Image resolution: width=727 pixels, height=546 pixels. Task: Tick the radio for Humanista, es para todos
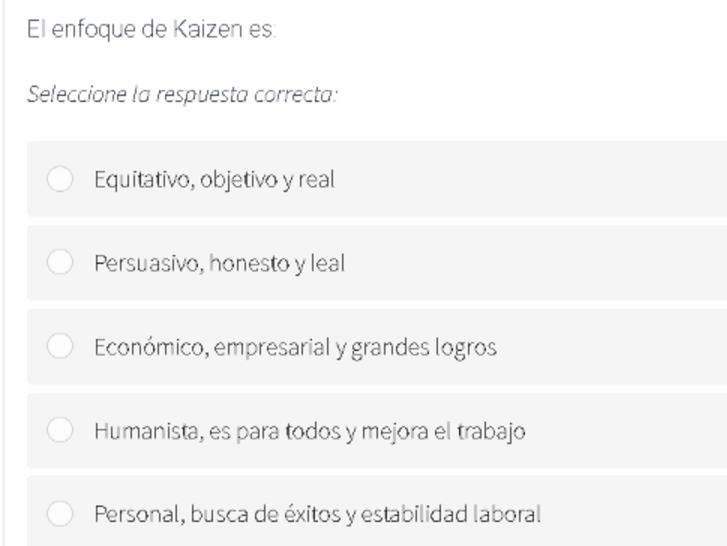(60, 430)
